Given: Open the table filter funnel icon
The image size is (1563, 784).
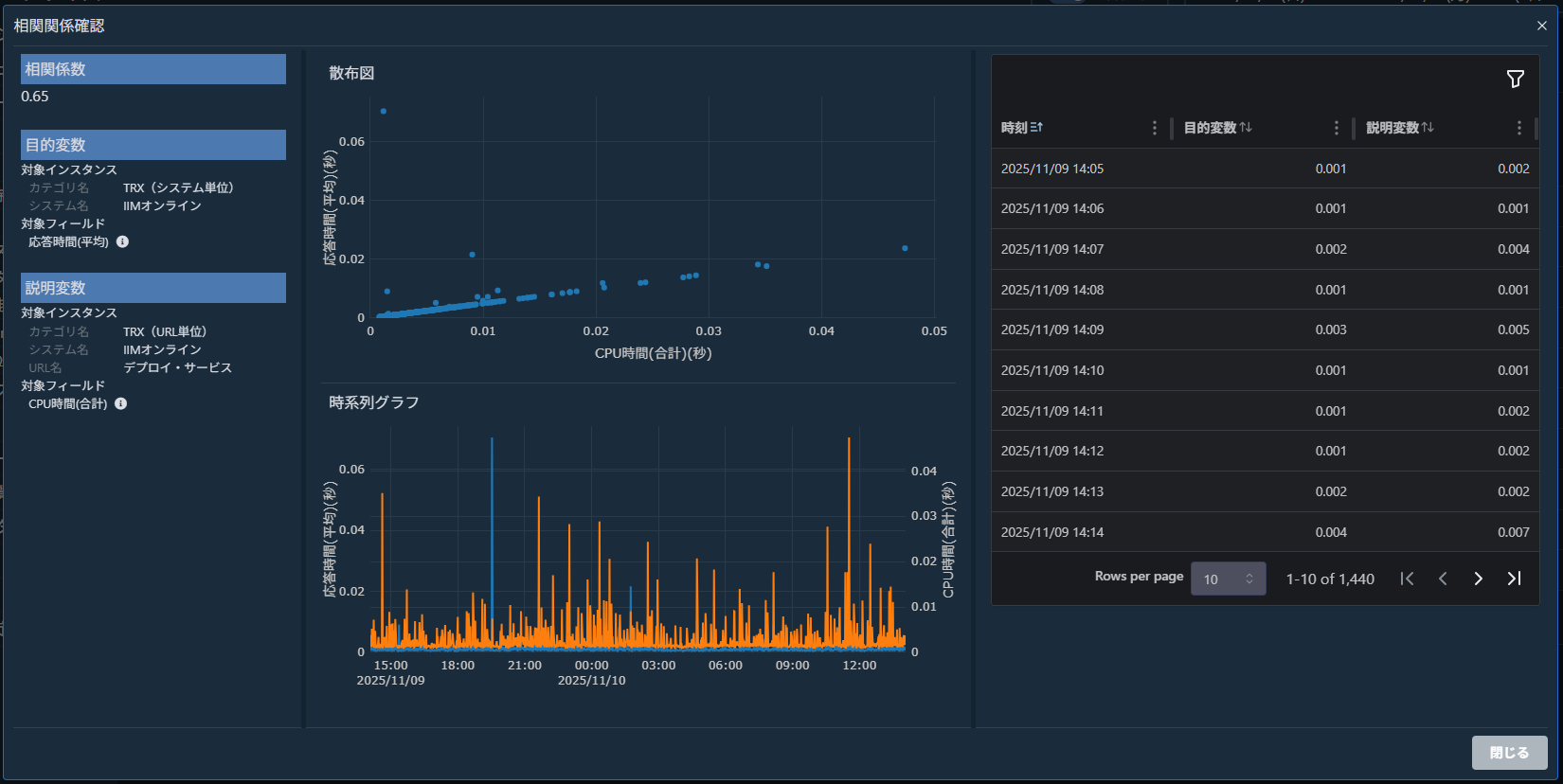Looking at the screenshot, I should [x=1515, y=80].
